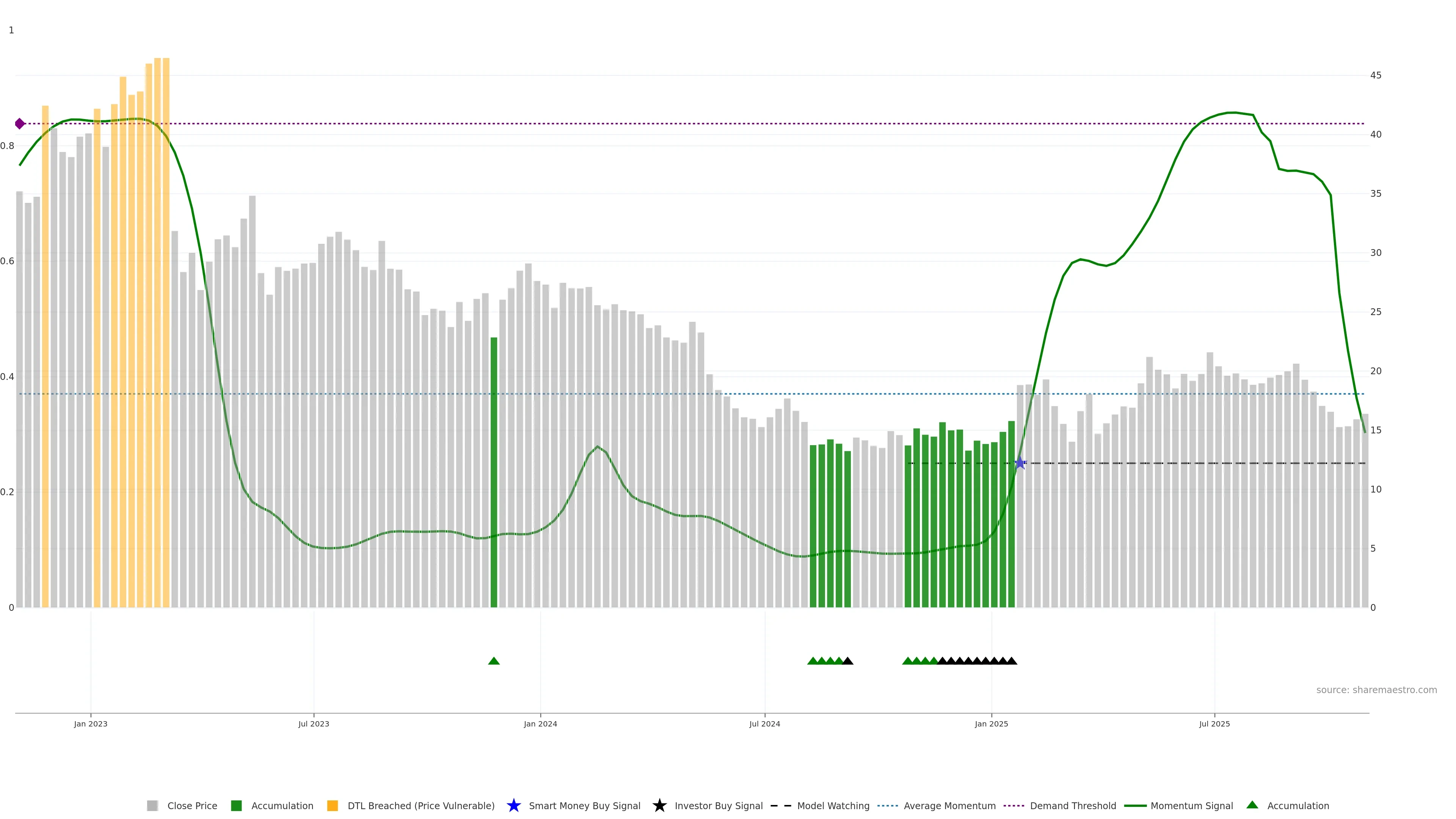The height and width of the screenshot is (819, 1456).
Task: Click the orange DTL Breached swatch in legend
Action: coord(333,805)
